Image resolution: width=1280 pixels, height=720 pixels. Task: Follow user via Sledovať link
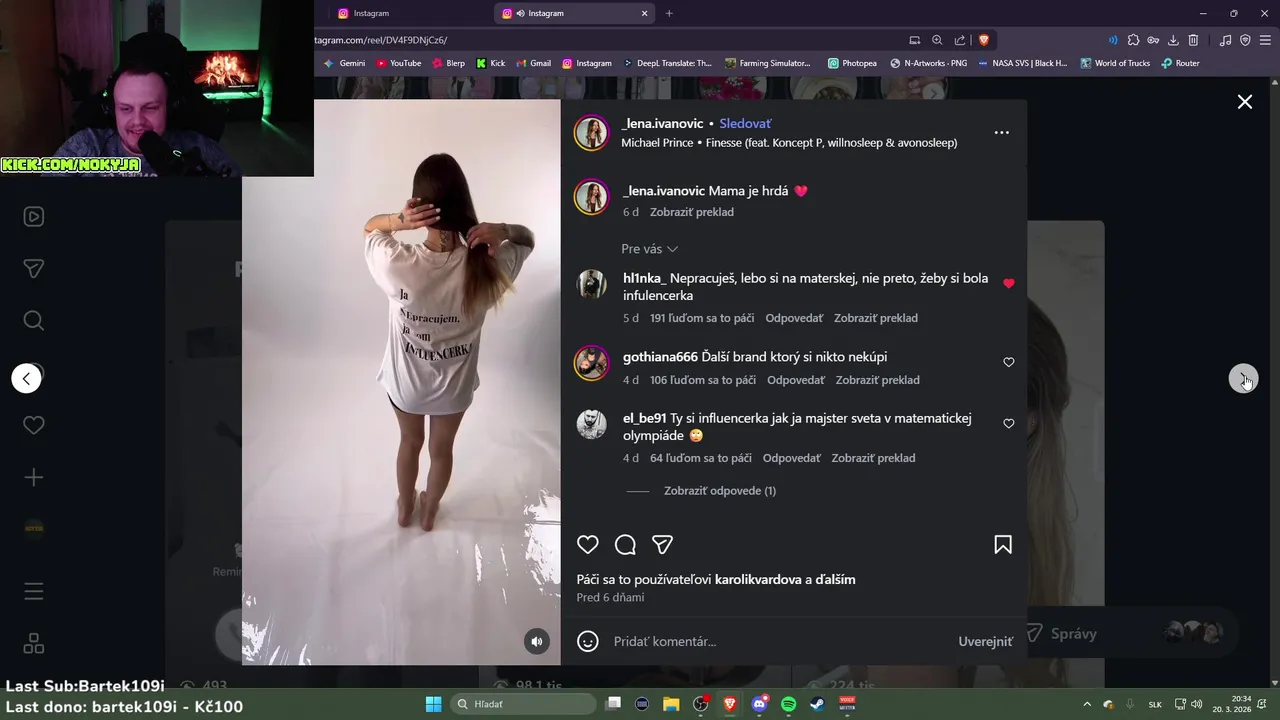745,124
